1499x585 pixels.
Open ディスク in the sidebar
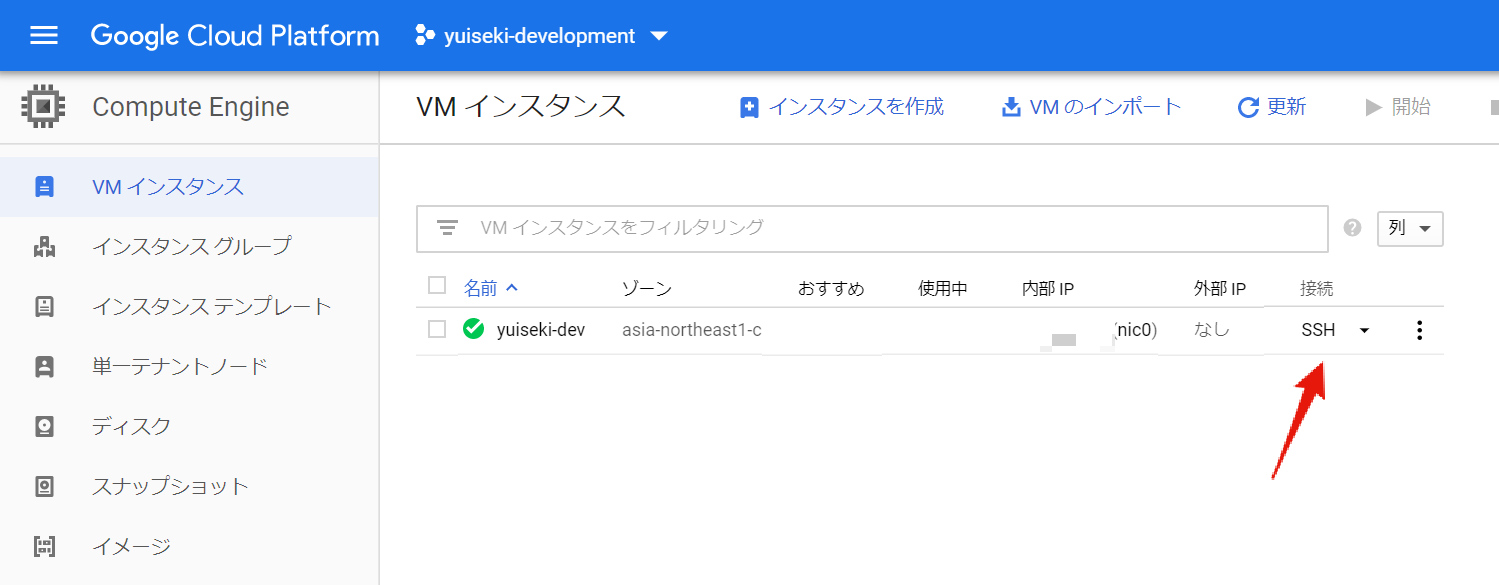tap(189, 426)
